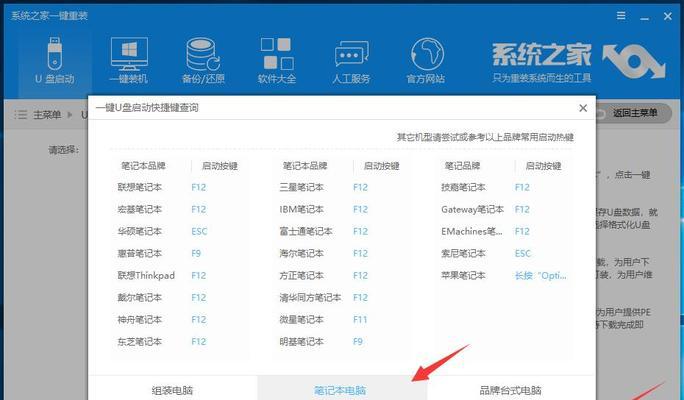Click 返回主菜单 button
The height and width of the screenshot is (400, 684).
click(633, 113)
